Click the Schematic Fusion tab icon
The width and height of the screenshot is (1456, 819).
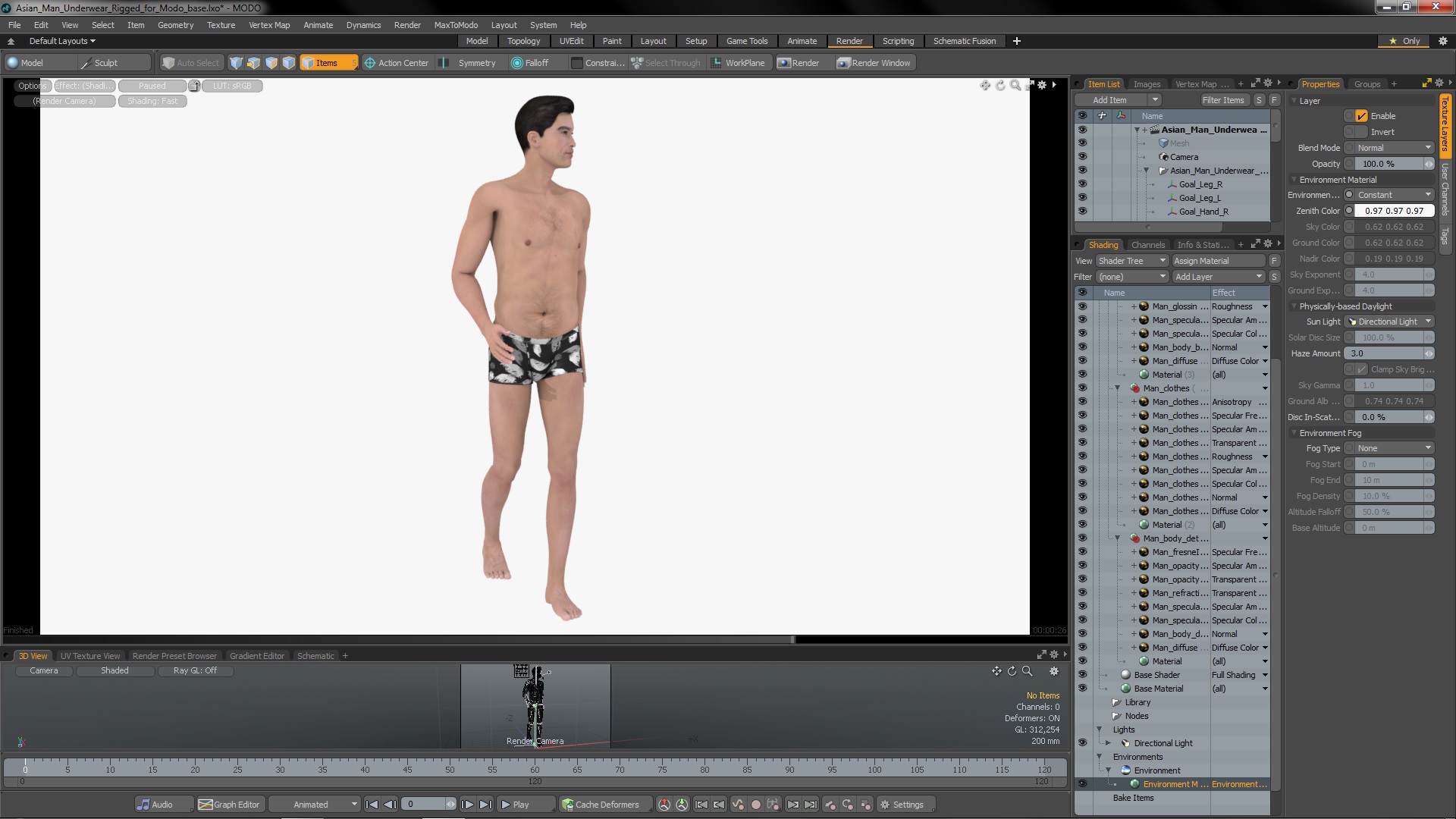(965, 41)
